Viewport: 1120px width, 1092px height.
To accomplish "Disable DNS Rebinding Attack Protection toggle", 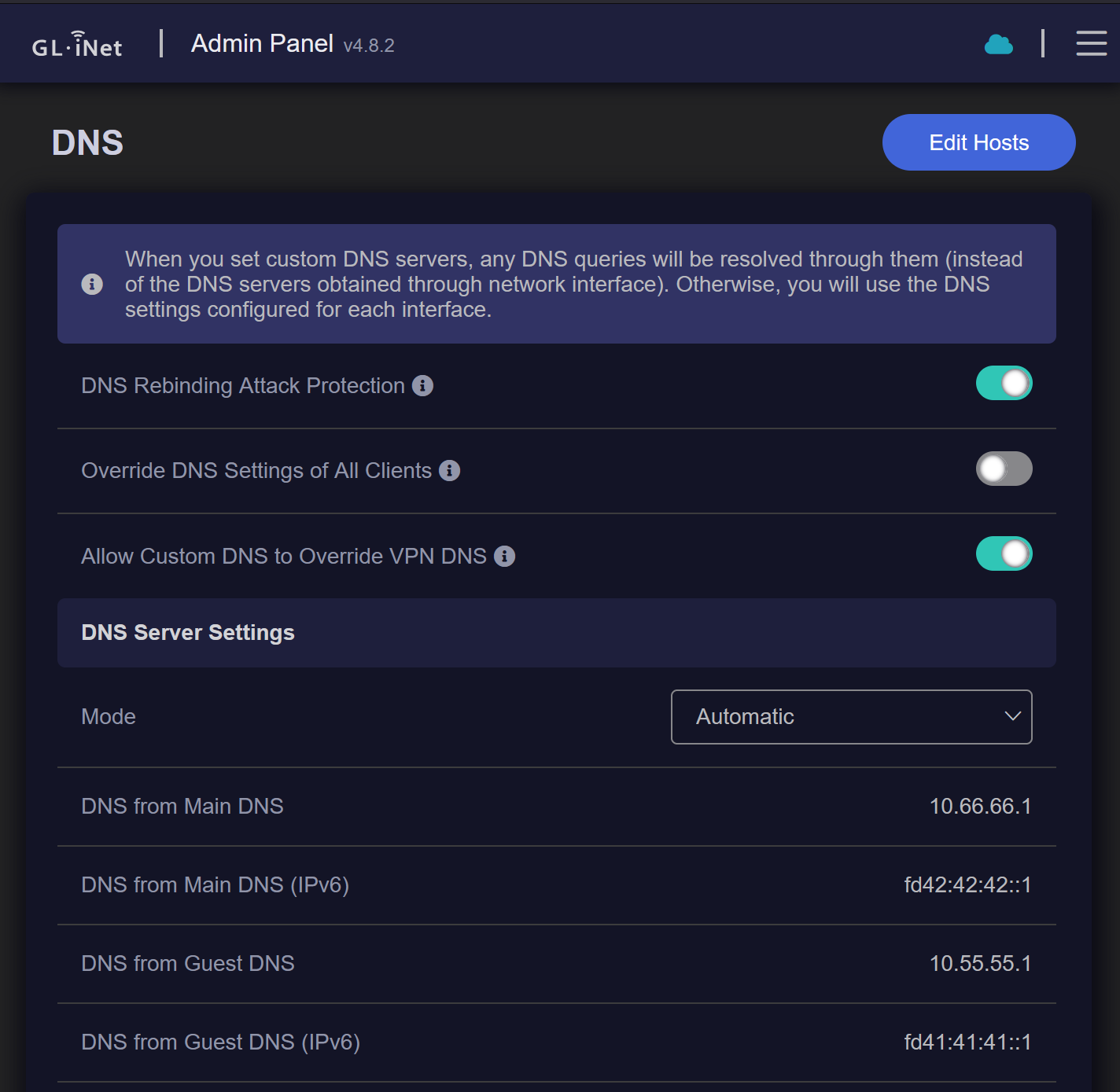I will (1004, 384).
